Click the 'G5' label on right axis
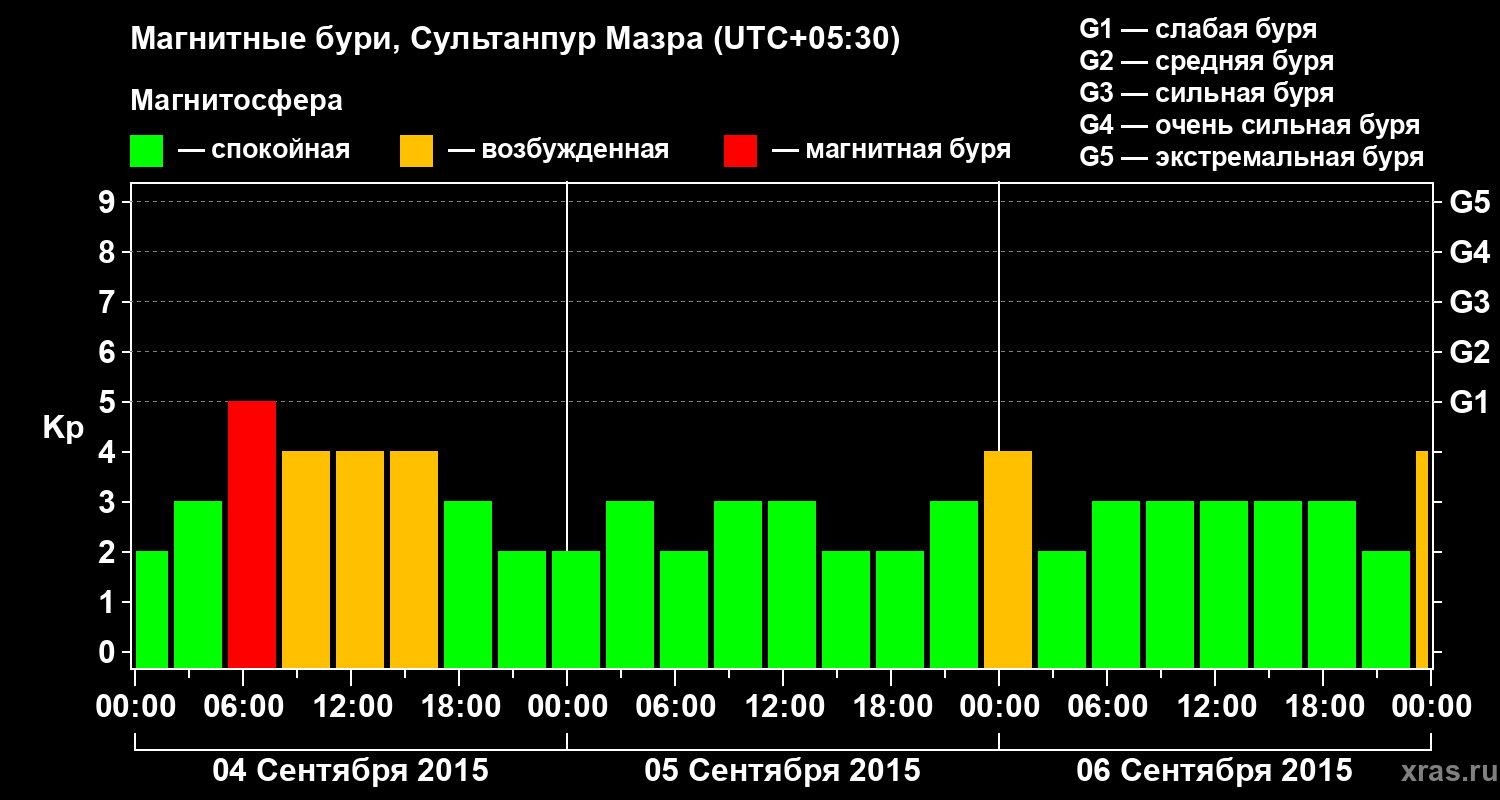 (x=1469, y=202)
